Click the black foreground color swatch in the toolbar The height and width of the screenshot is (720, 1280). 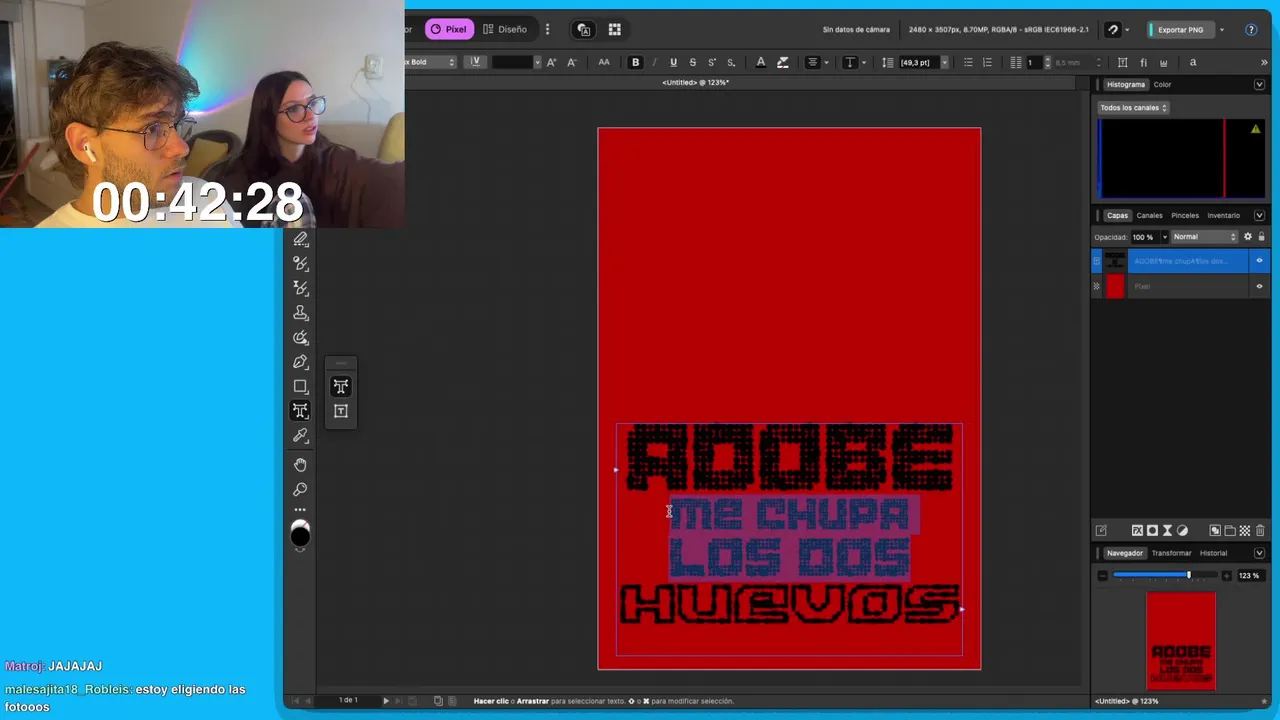point(300,538)
